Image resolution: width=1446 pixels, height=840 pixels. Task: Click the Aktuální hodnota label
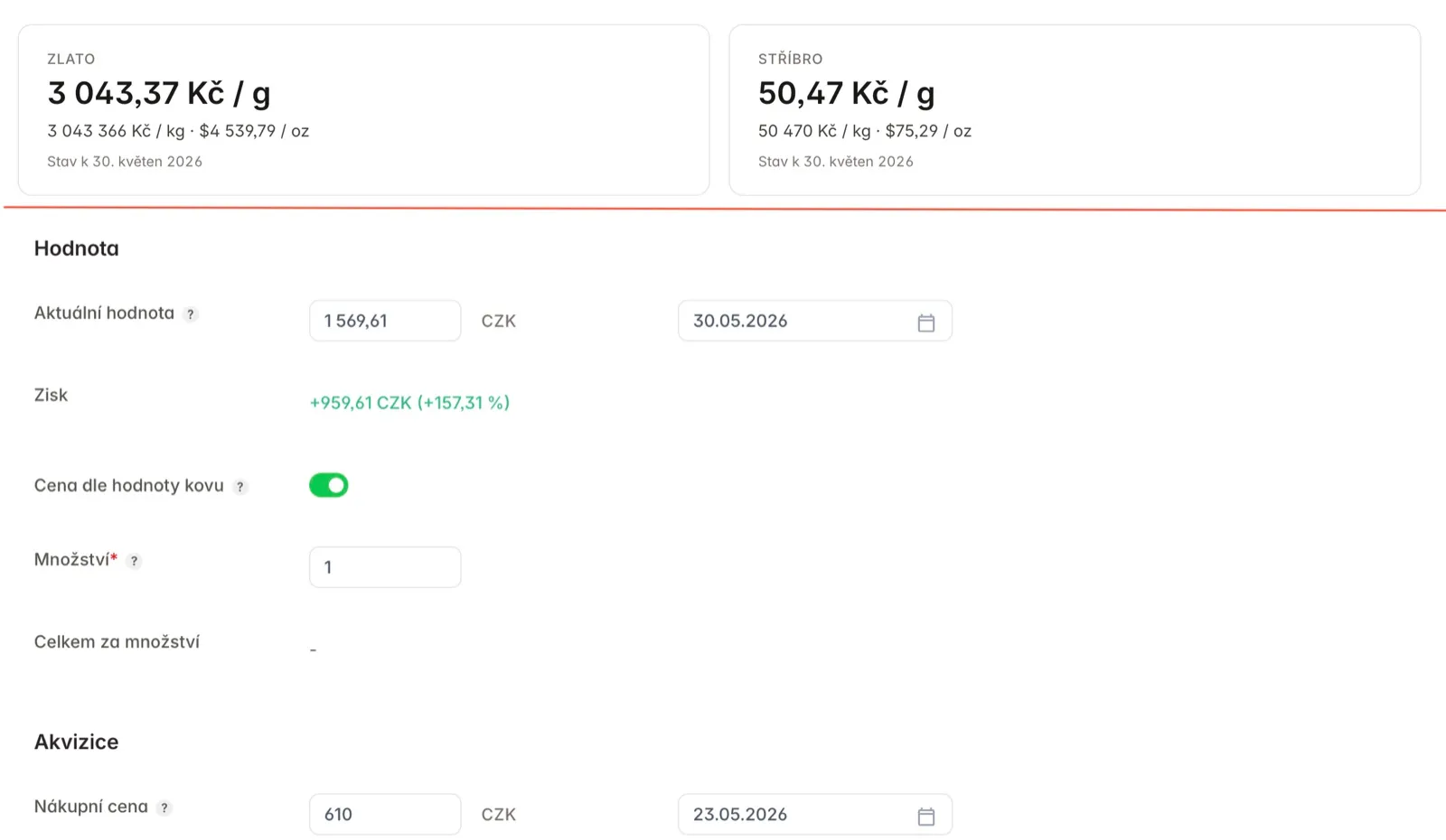pyautogui.click(x=104, y=313)
